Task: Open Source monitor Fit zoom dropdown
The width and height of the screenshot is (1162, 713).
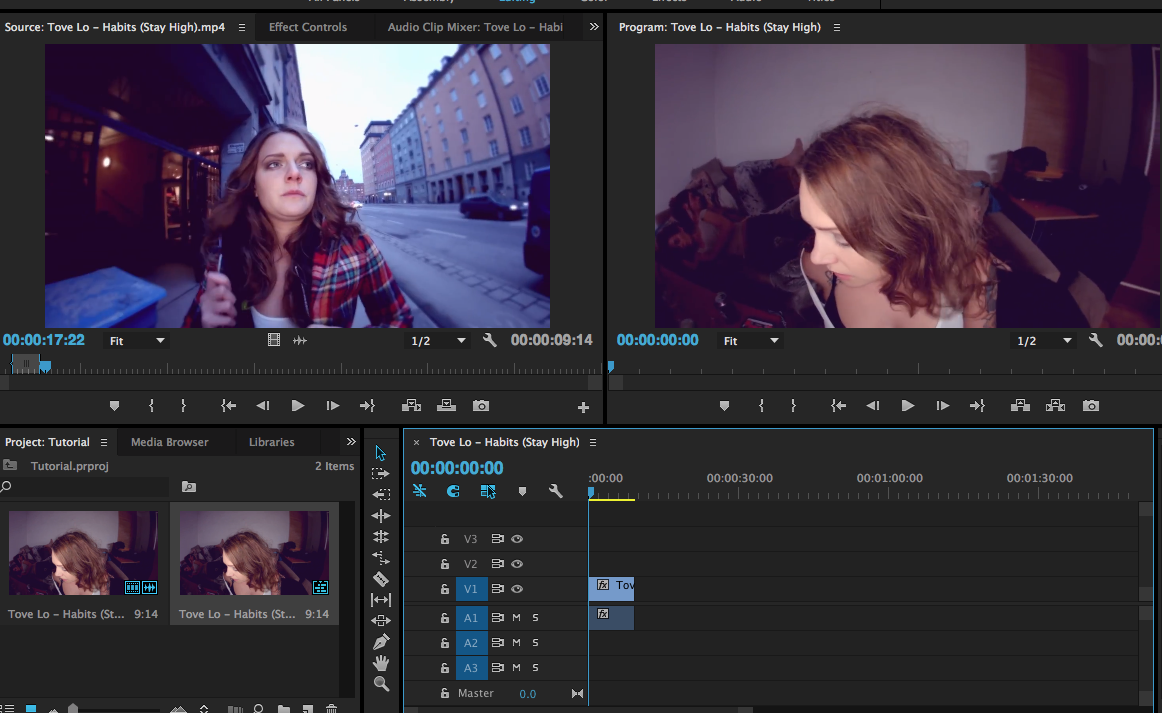Action: coord(137,341)
